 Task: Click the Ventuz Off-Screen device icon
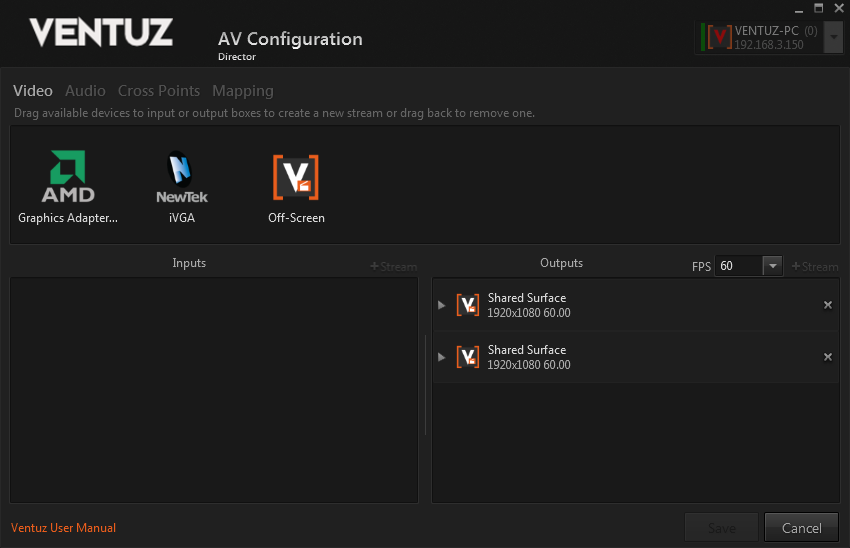[296, 177]
